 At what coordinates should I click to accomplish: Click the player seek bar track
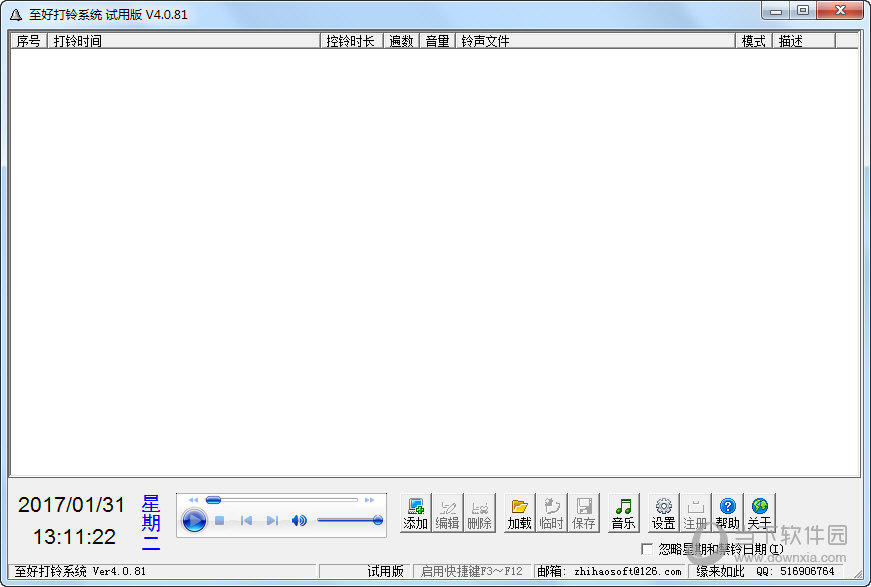pyautogui.click(x=282, y=500)
